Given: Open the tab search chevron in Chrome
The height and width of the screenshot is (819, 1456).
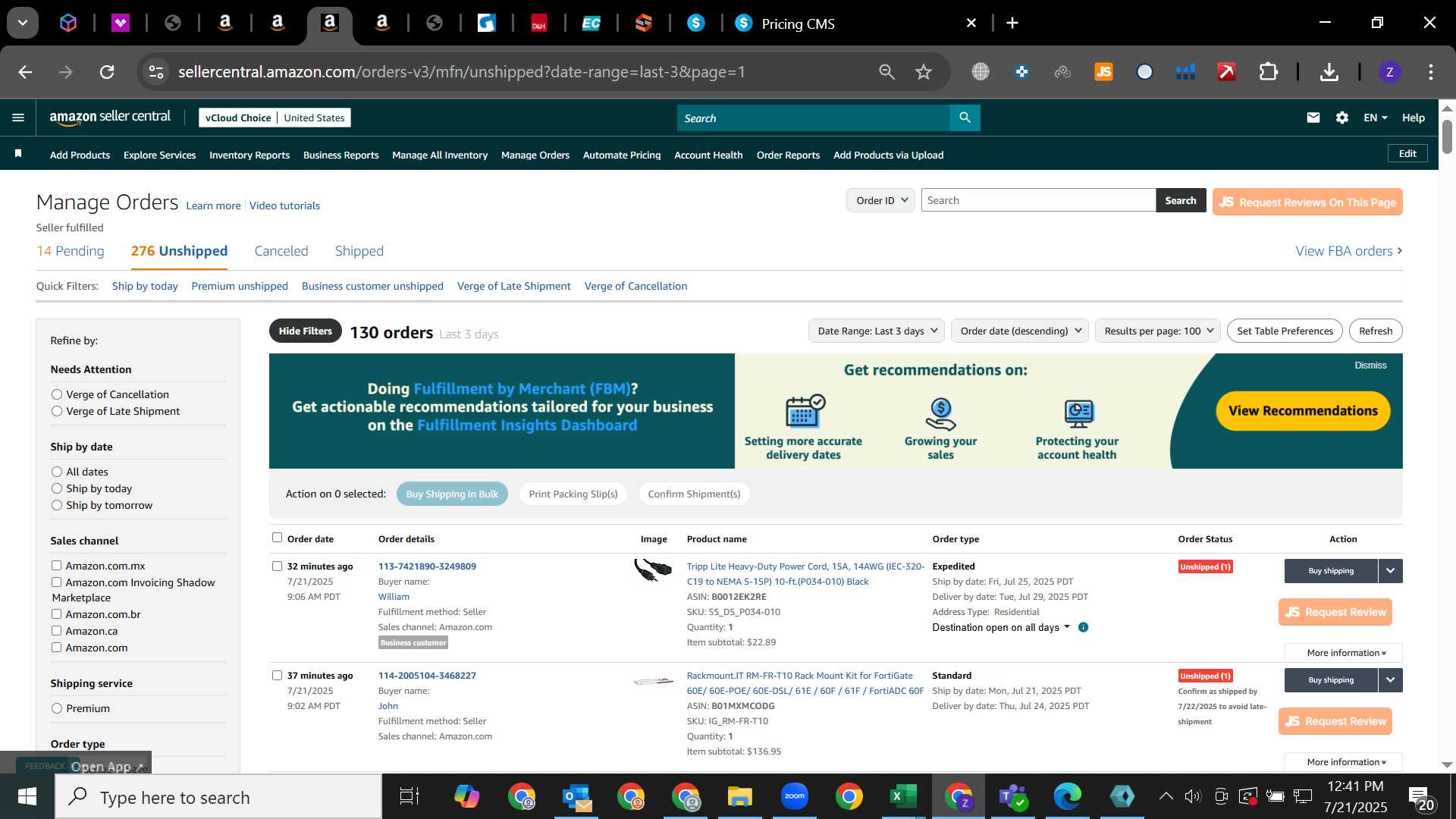Looking at the screenshot, I should click(23, 23).
